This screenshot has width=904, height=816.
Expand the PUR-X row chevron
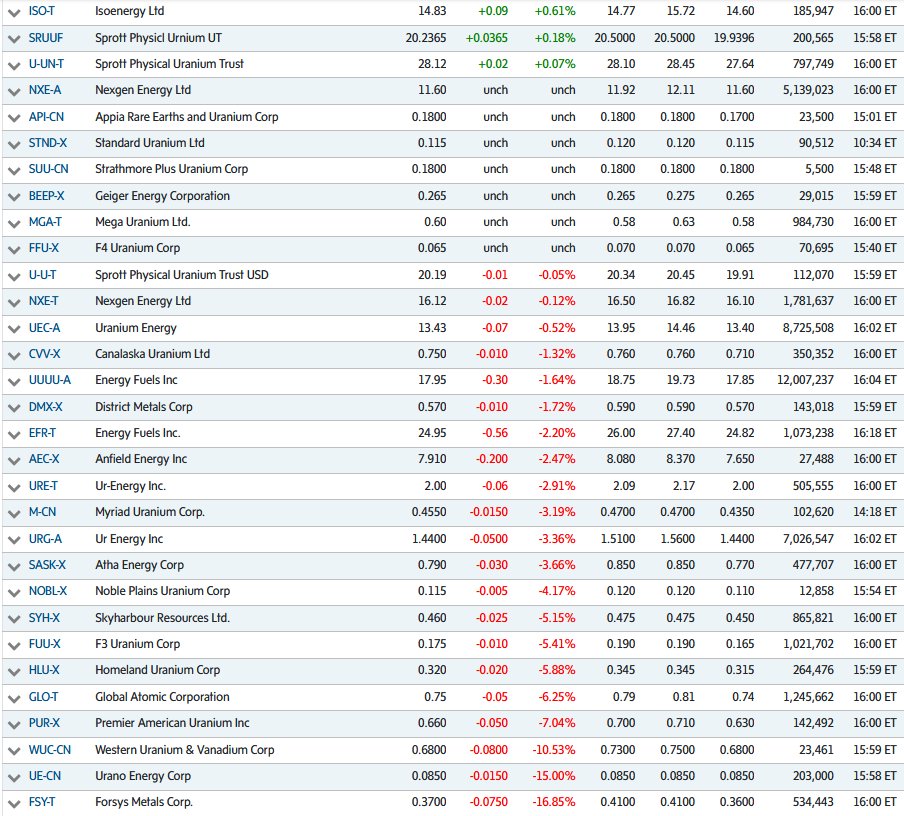pyautogui.click(x=14, y=724)
